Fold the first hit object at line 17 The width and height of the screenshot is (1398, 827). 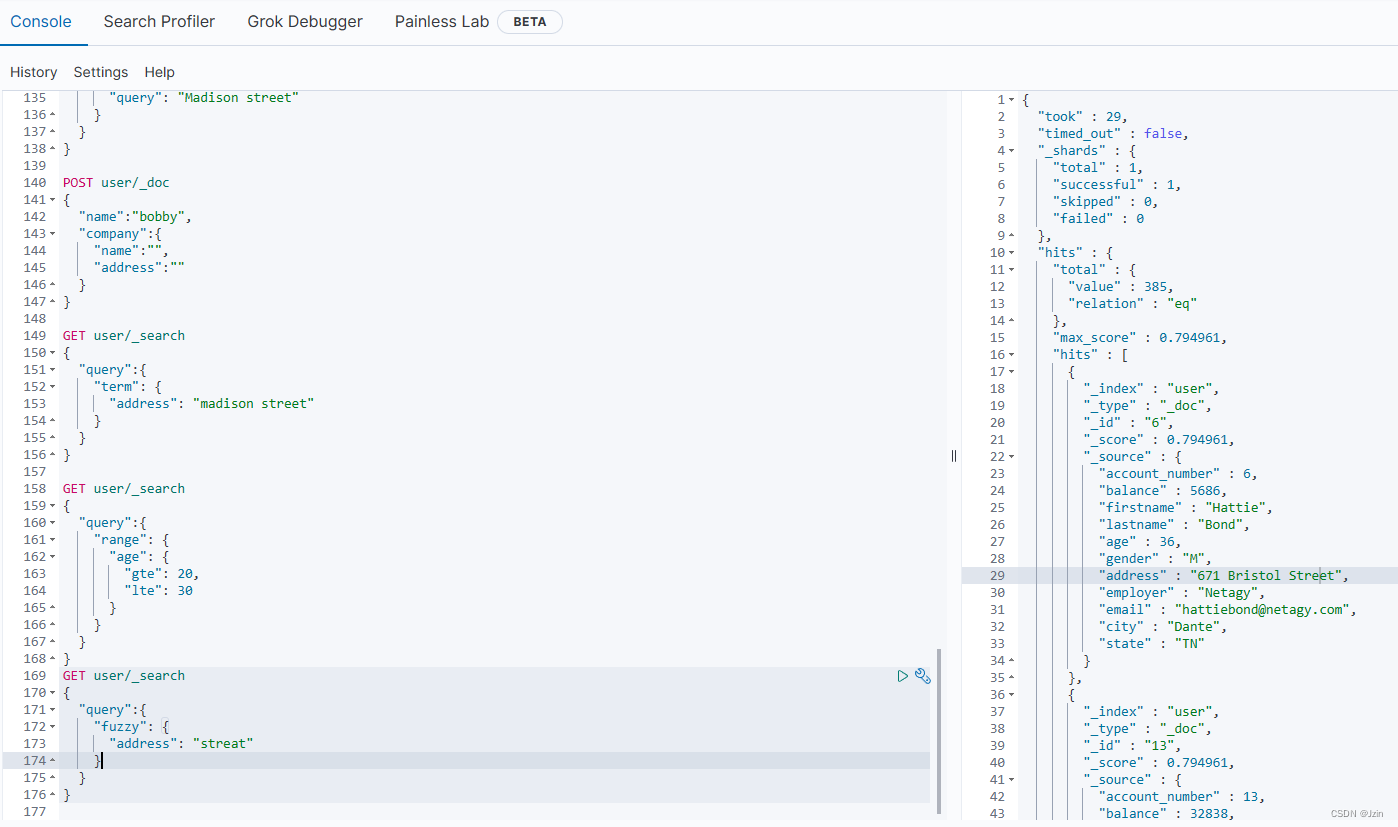[1011, 372]
